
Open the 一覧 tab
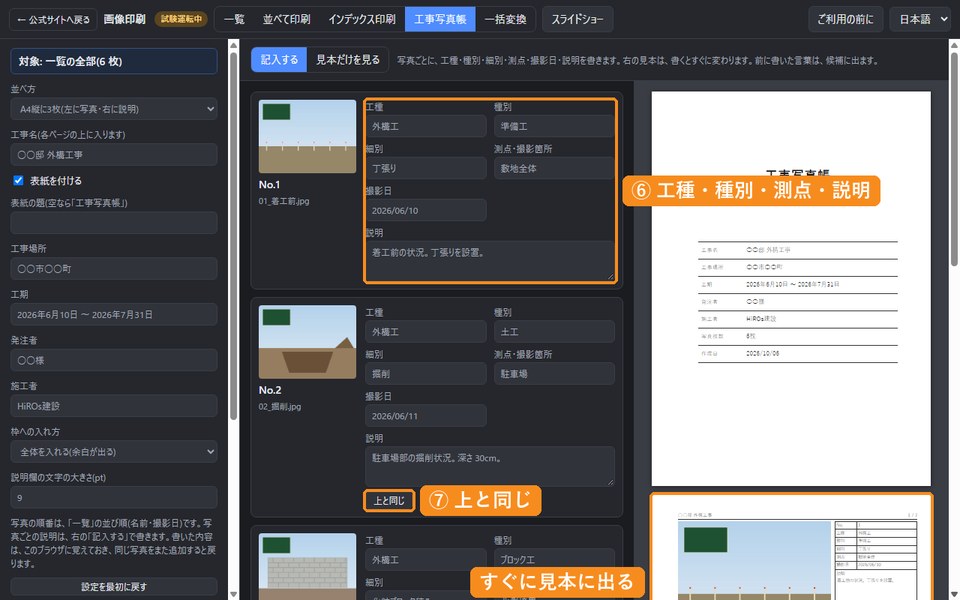234,20
